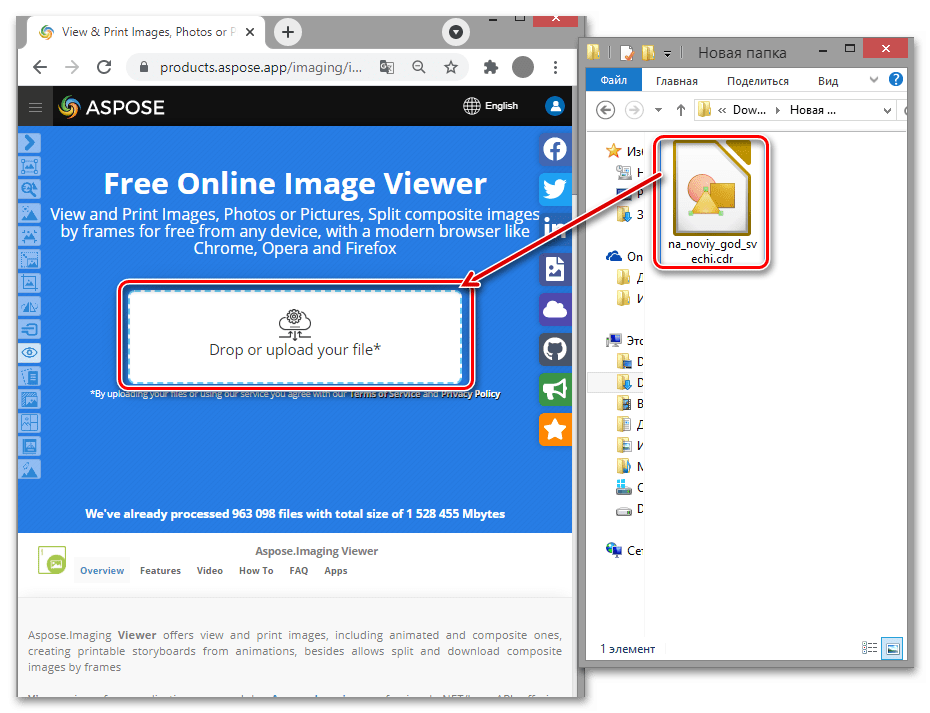Screen dimensions: 930x713
Task: Open the Поделиться ribbon tab in Explorer
Action: click(x=758, y=81)
